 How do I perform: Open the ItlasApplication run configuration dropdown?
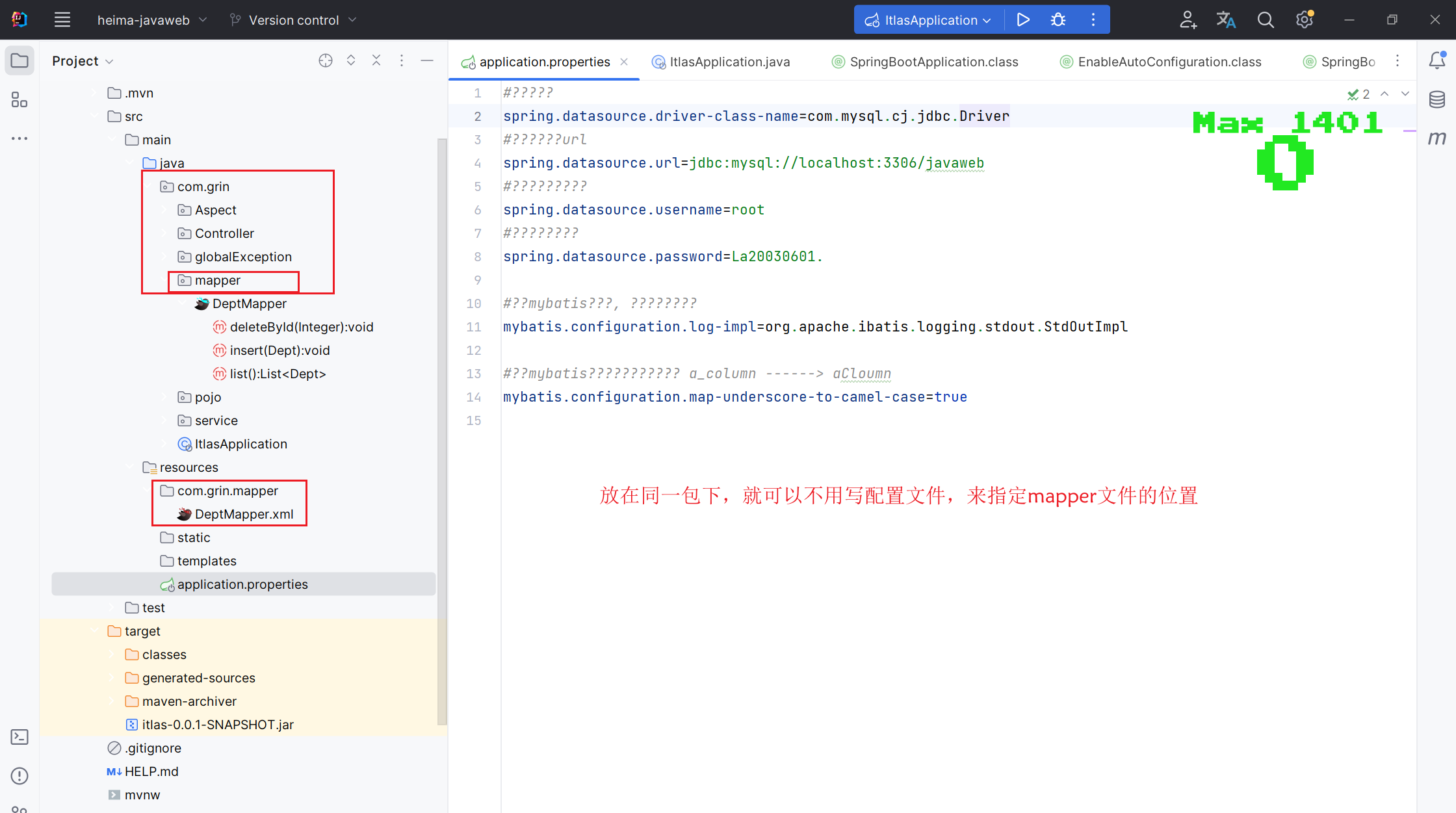pos(928,19)
